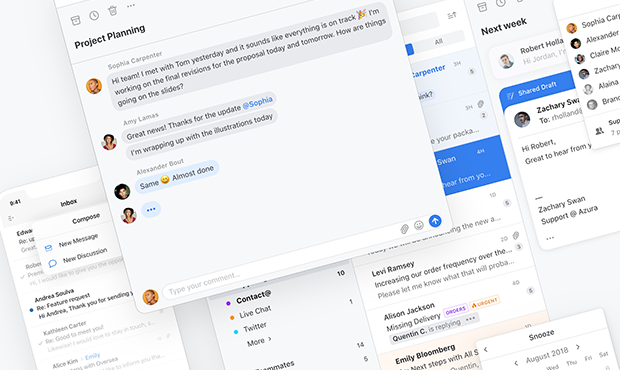
Task: Click Alexander Bout's avatar in the chat
Action: [122, 191]
